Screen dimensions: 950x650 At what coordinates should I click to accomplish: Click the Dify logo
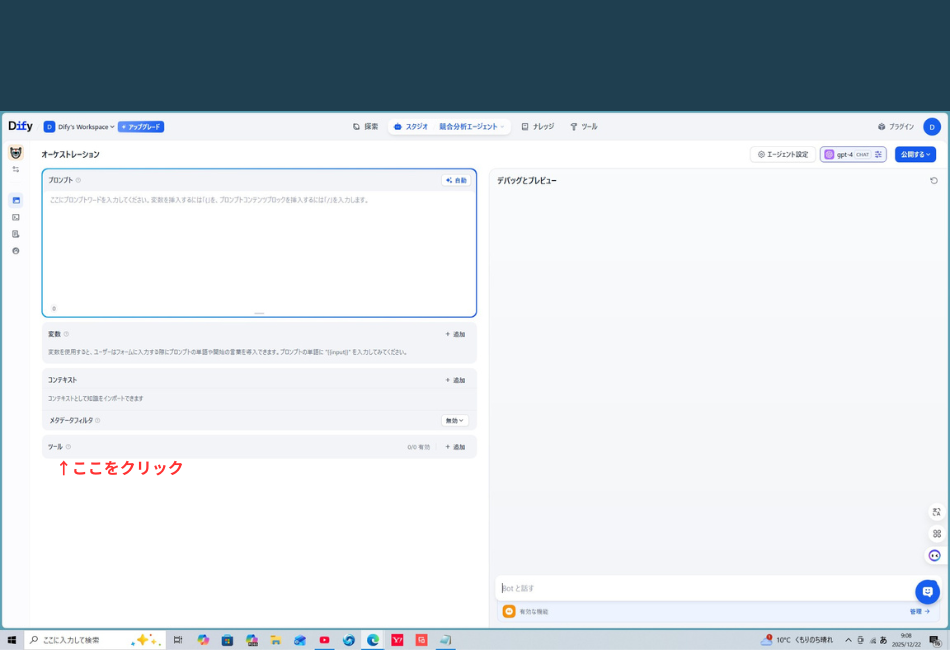click(19, 126)
